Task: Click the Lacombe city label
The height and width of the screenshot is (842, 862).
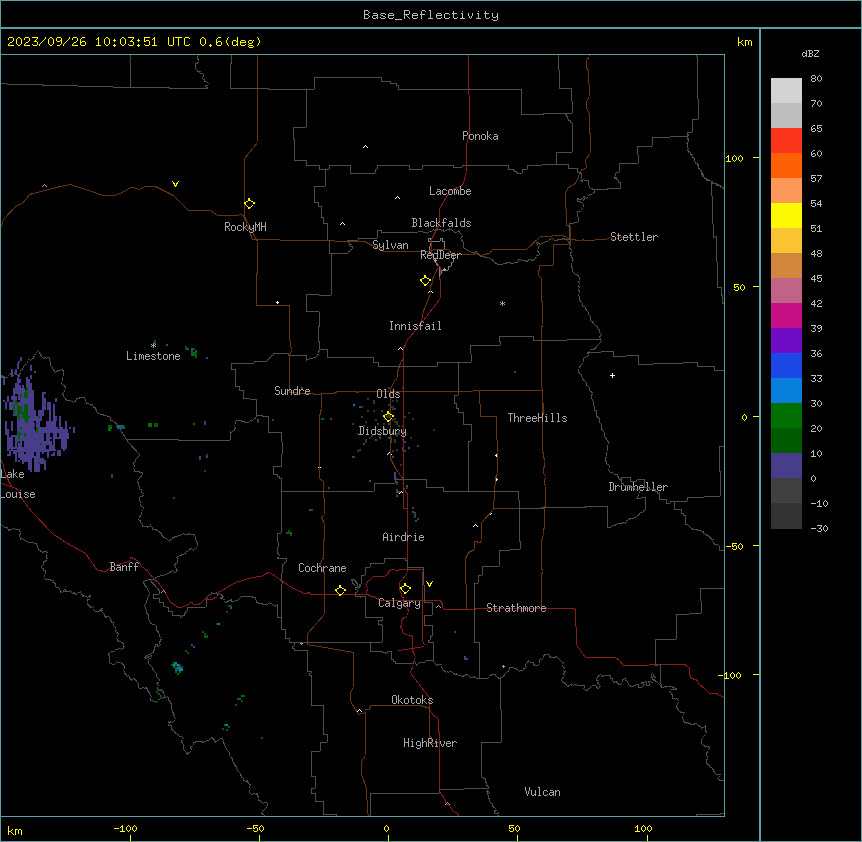Action: pyautogui.click(x=450, y=191)
